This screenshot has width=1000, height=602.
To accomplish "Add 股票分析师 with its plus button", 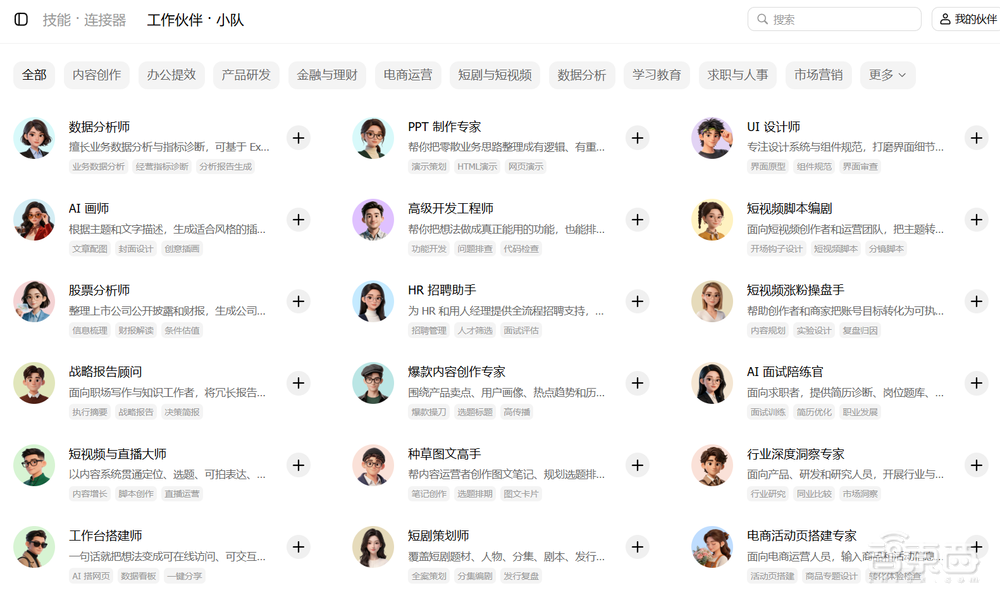I will coord(298,301).
